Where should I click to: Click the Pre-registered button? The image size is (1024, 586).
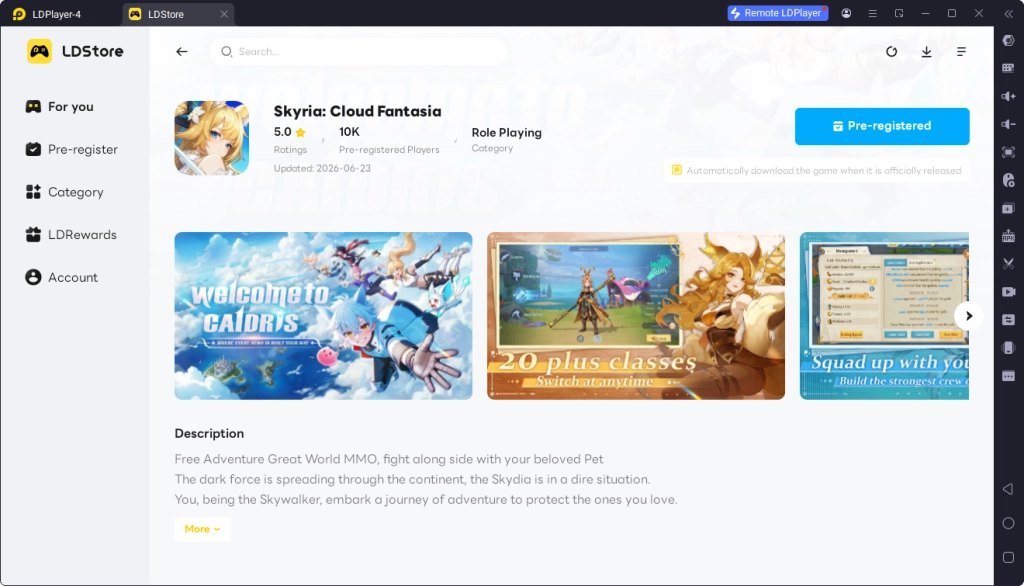(x=882, y=126)
